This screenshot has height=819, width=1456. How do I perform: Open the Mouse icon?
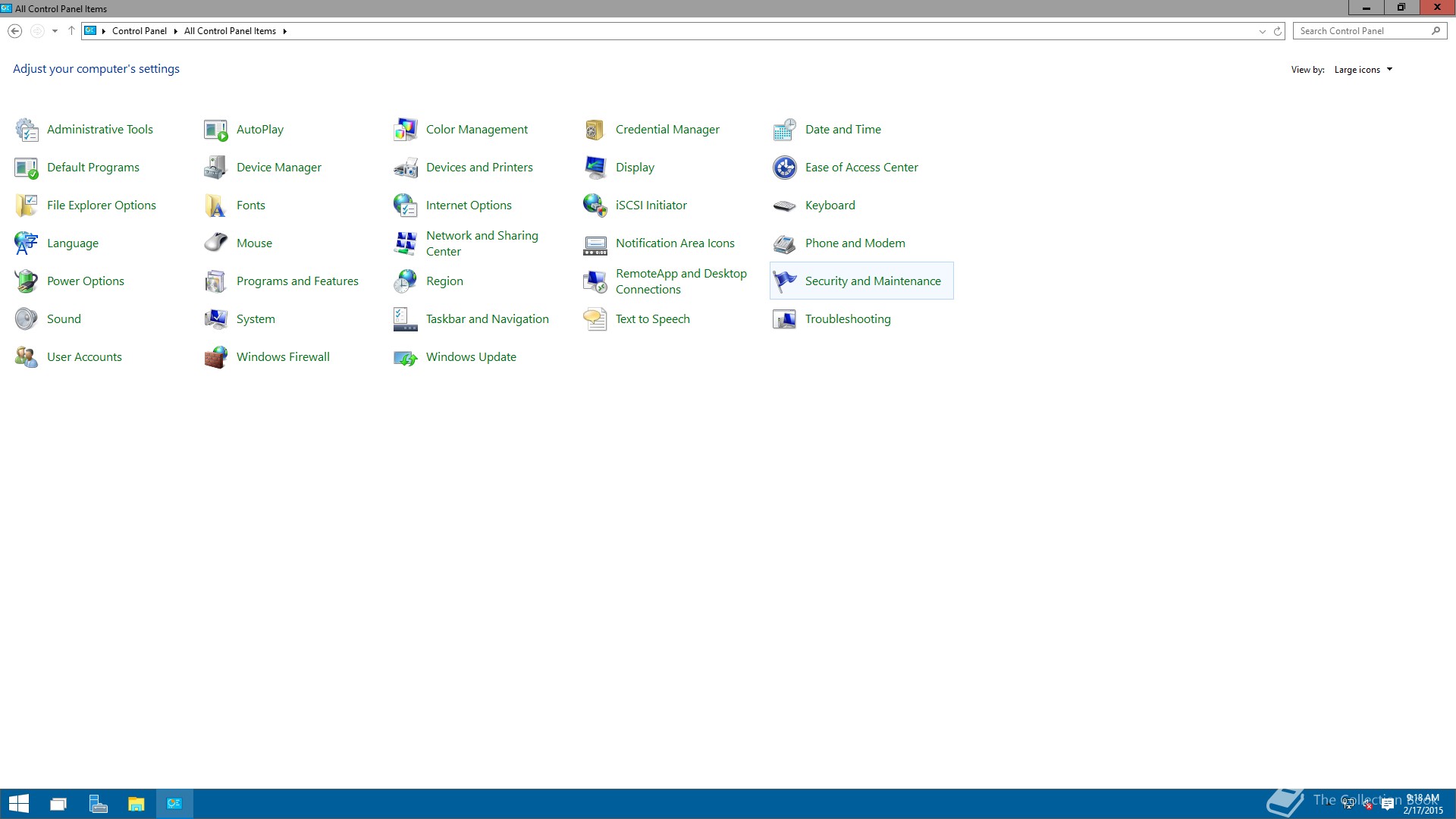pos(216,243)
